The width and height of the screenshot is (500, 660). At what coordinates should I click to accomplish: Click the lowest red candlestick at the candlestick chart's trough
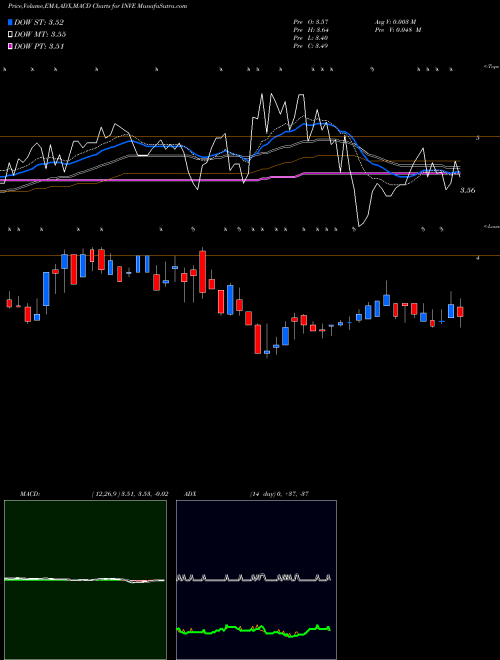pyautogui.click(x=258, y=339)
